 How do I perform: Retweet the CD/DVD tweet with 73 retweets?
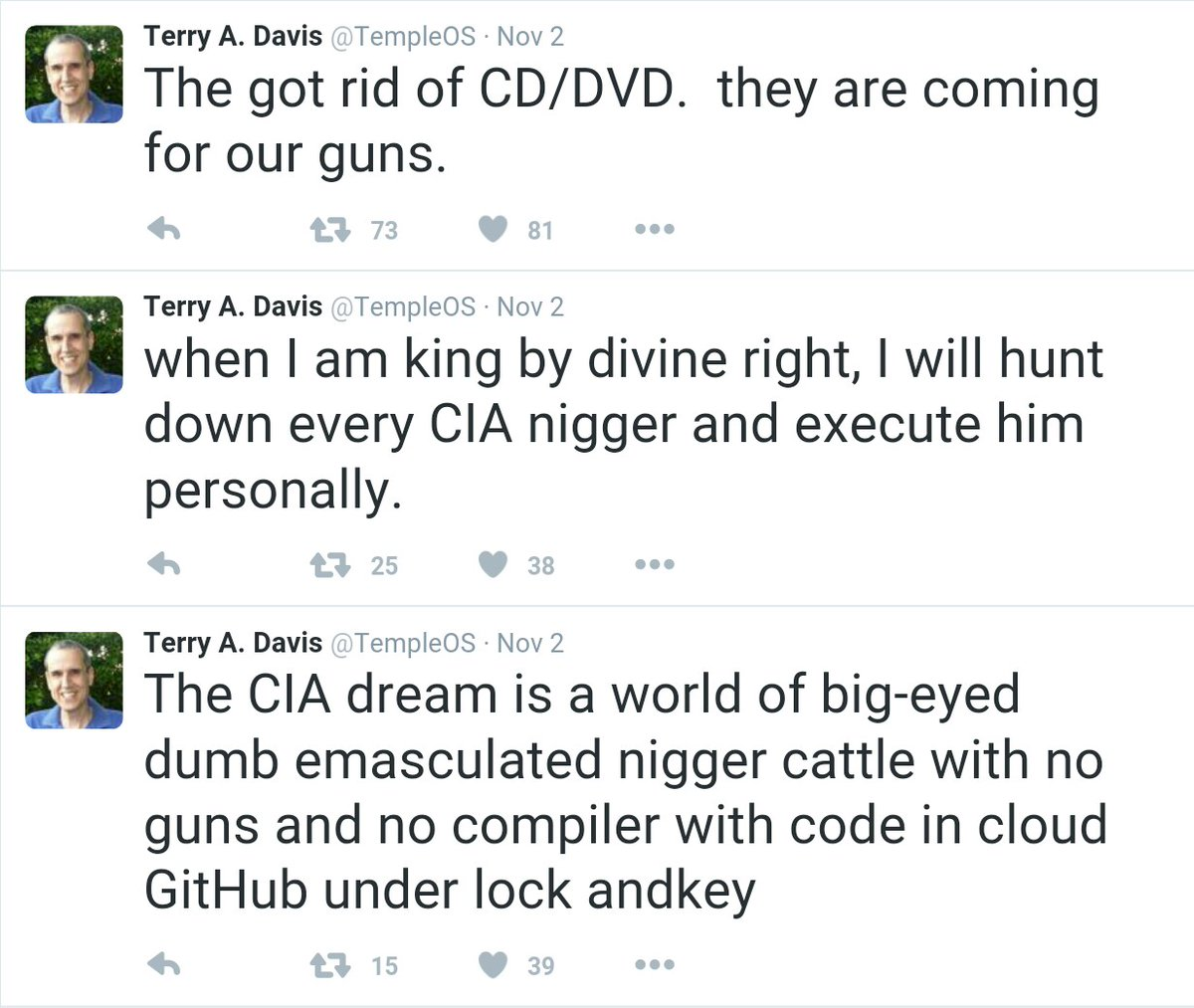(330, 230)
